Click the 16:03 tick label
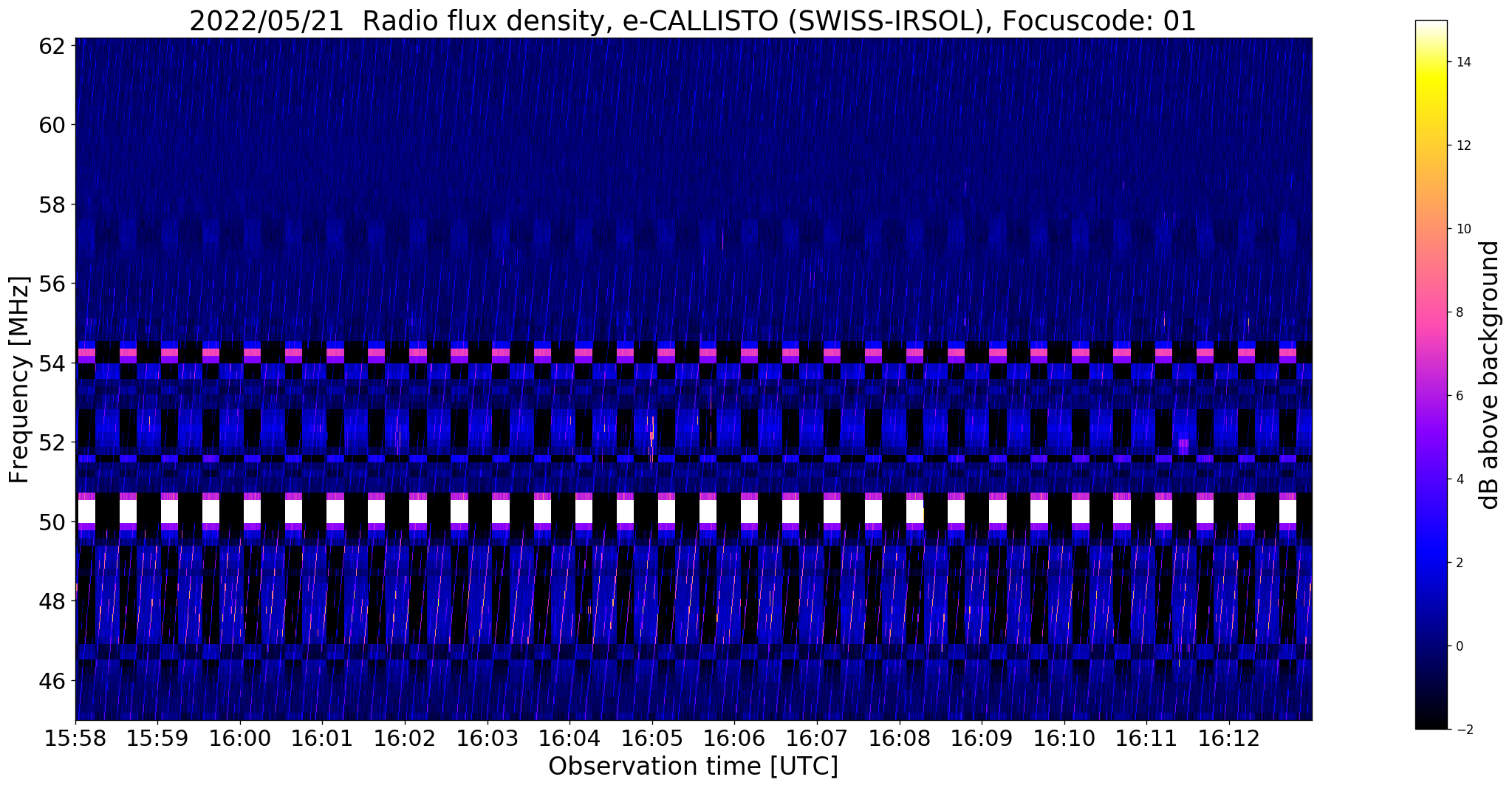This screenshot has width=1512, height=788. pos(488,739)
